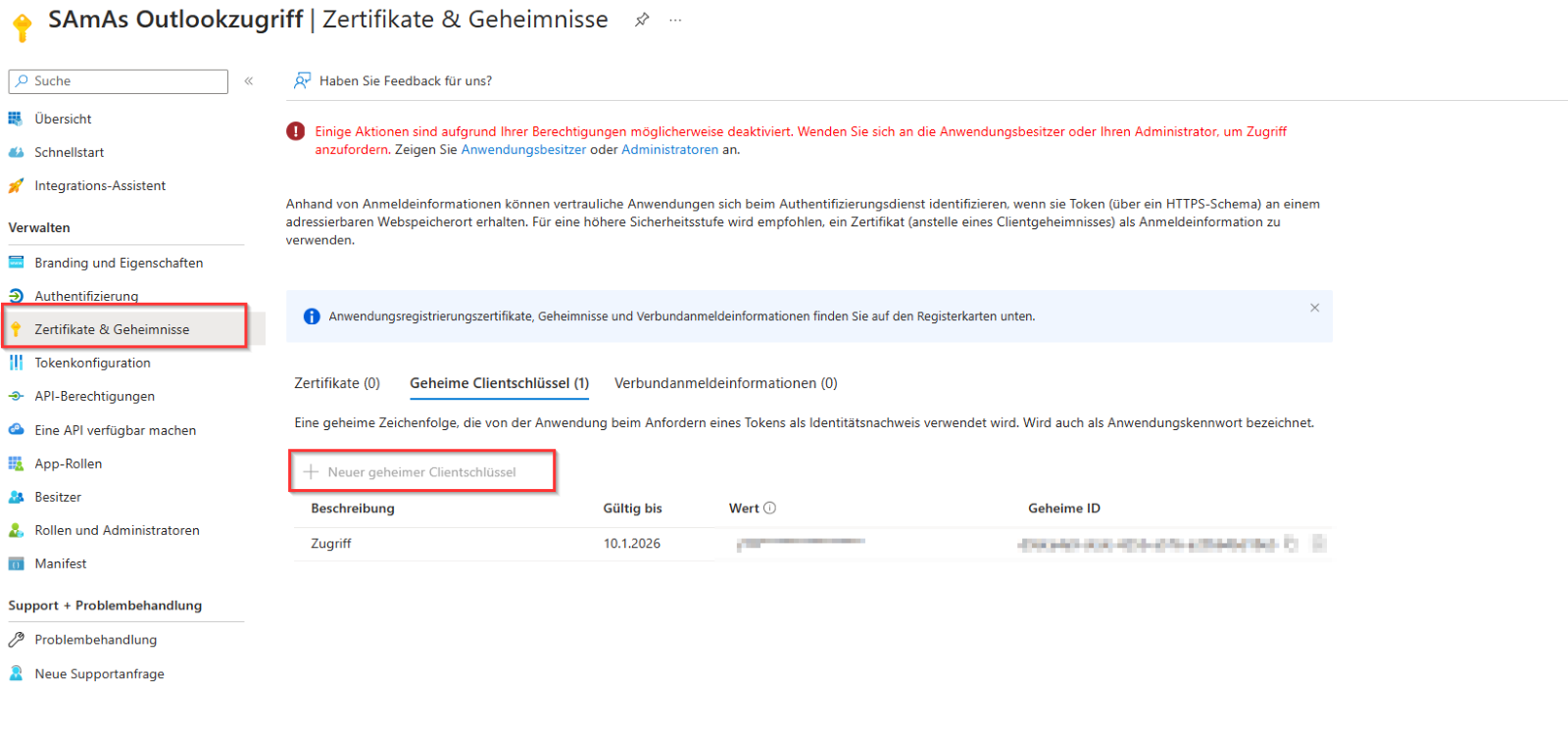Click the Beschreibung column header
1568x730 pixels.
tap(353, 508)
